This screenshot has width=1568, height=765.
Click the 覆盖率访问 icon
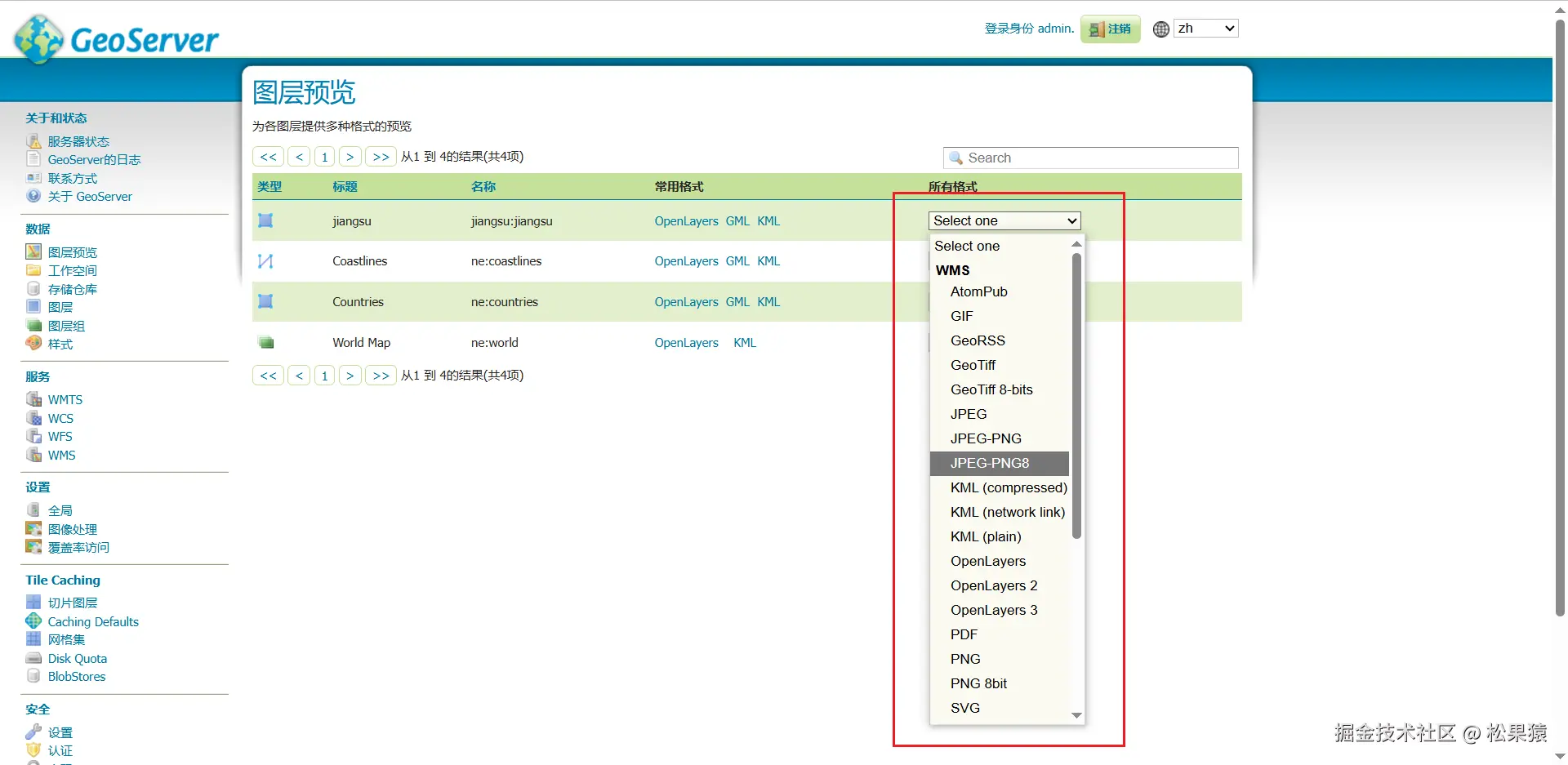pyautogui.click(x=33, y=547)
